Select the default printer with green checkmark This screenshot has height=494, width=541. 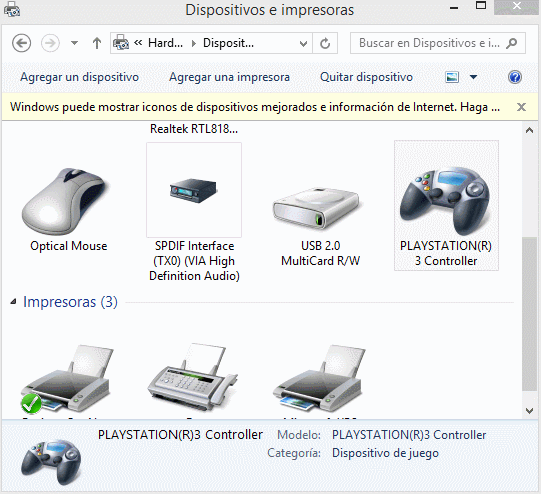[67, 378]
